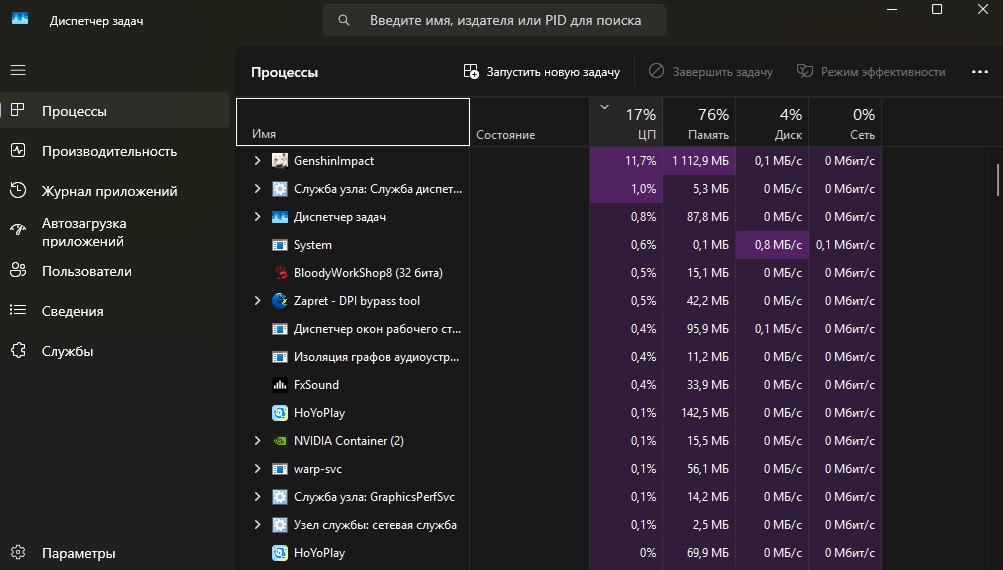Click the BloodyWorkShop8 red hand icon
Screen dimensions: 1003x570
coord(280,273)
